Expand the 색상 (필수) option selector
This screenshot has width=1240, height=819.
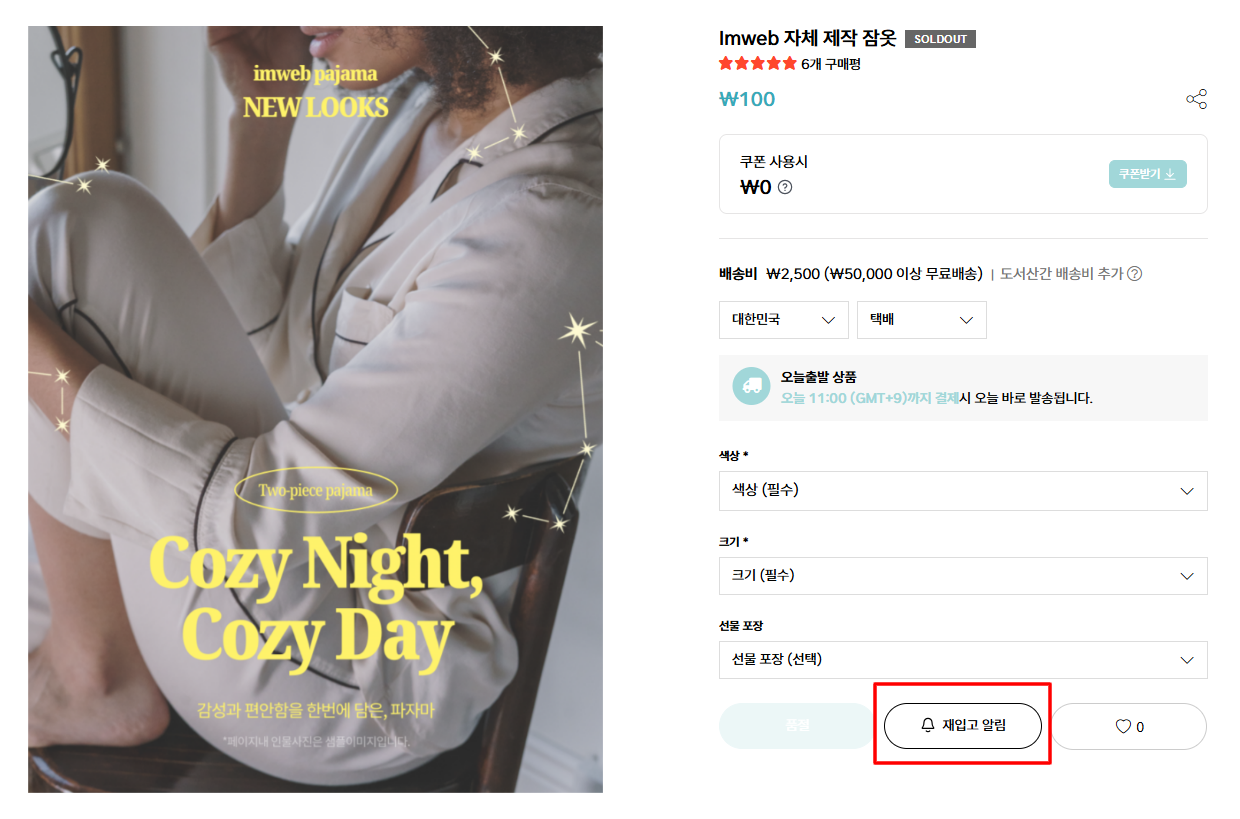click(963, 491)
